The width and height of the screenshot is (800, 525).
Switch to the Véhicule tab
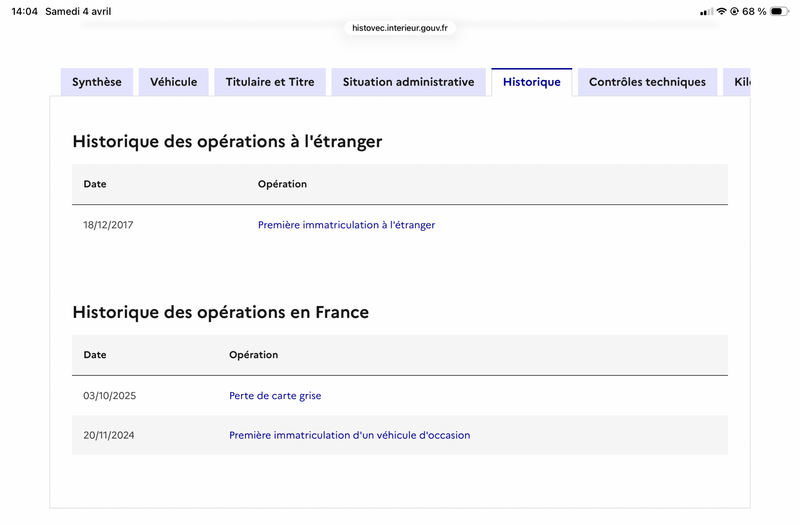(x=174, y=82)
